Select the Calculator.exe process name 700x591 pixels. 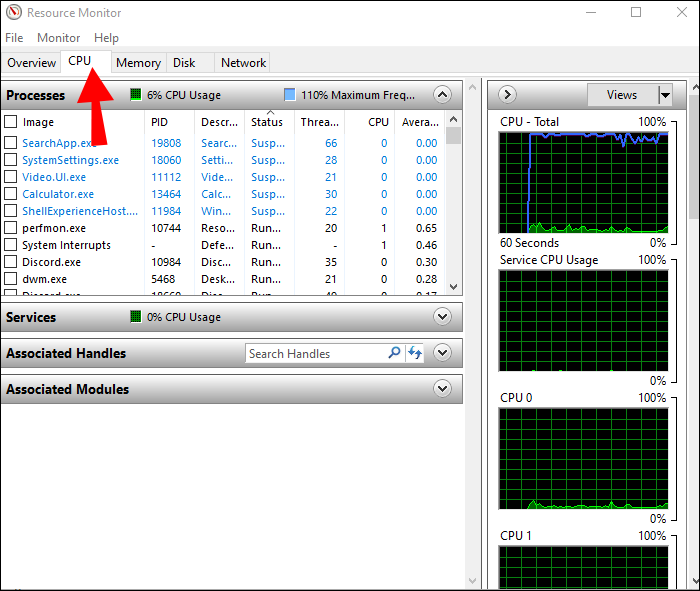[58, 194]
